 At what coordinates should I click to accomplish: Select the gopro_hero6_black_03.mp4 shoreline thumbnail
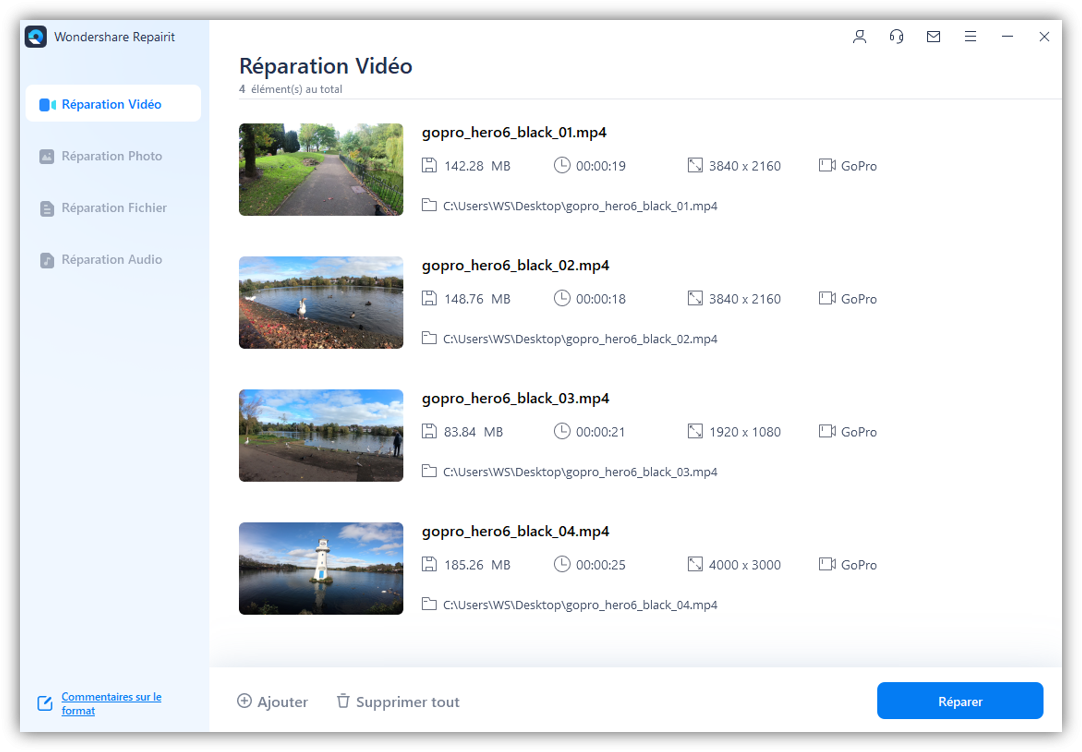[x=321, y=436]
